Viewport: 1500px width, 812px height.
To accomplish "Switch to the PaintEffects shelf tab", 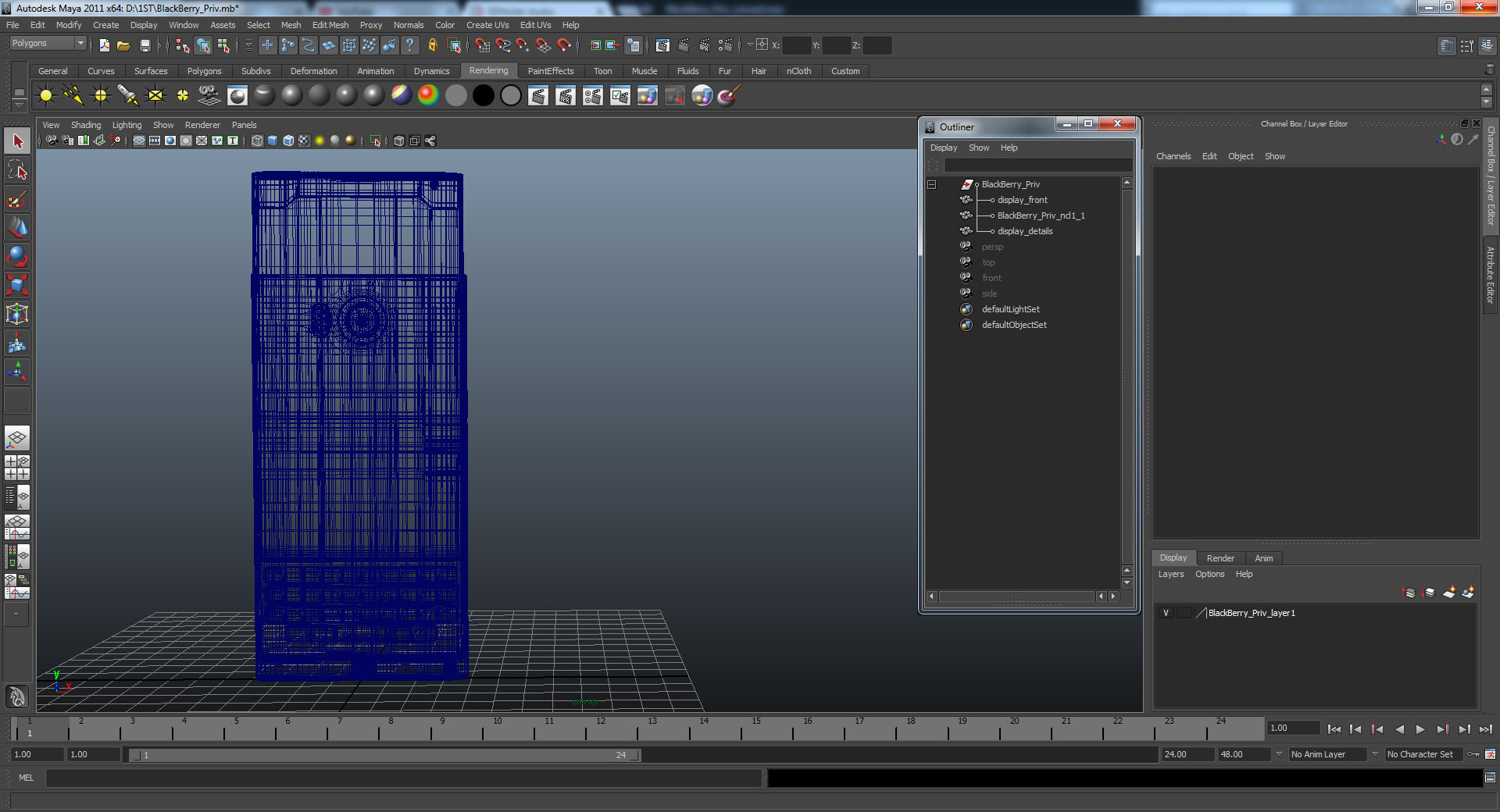I will point(550,71).
